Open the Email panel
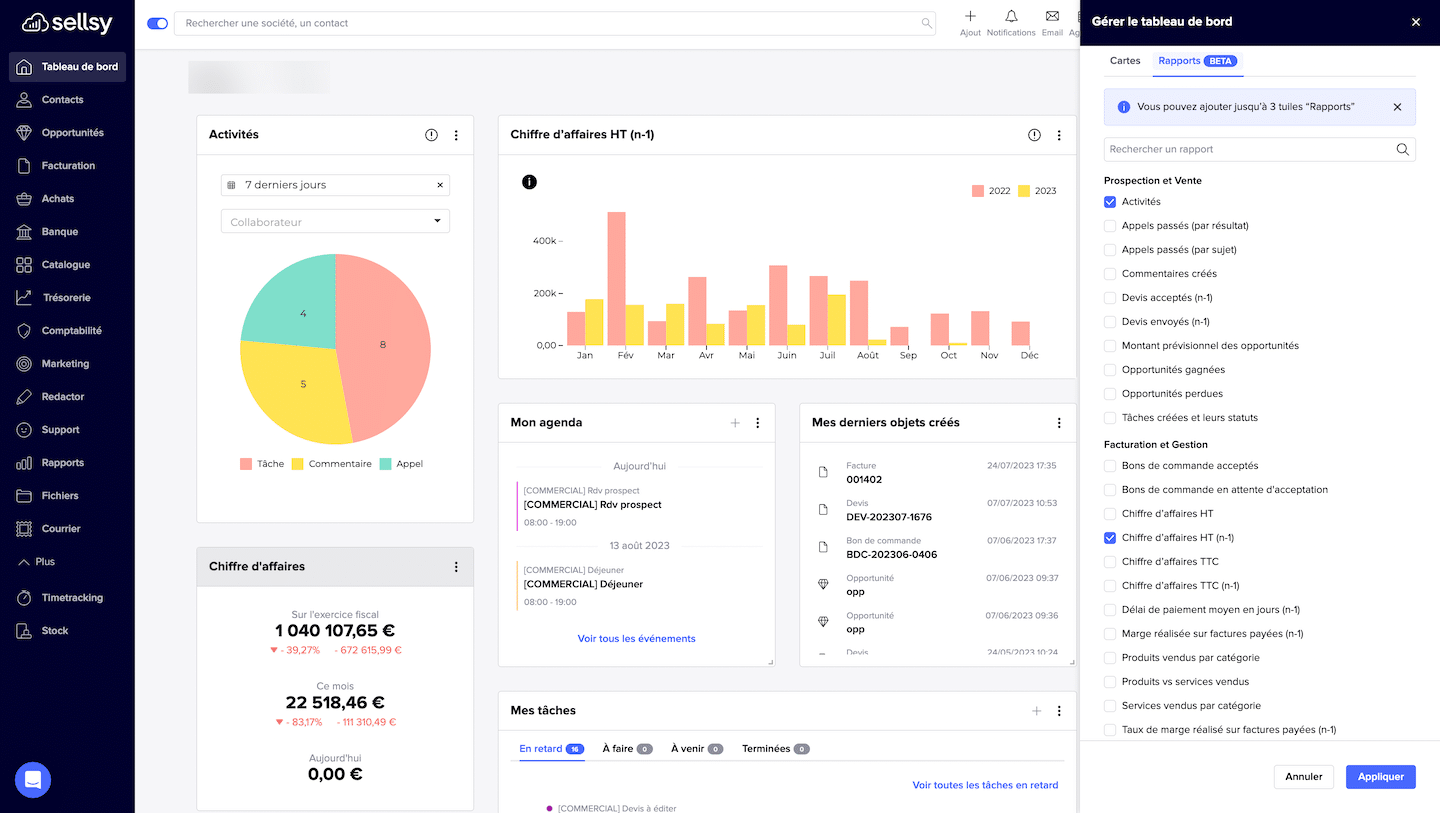Image resolution: width=1440 pixels, height=813 pixels. [x=1052, y=20]
